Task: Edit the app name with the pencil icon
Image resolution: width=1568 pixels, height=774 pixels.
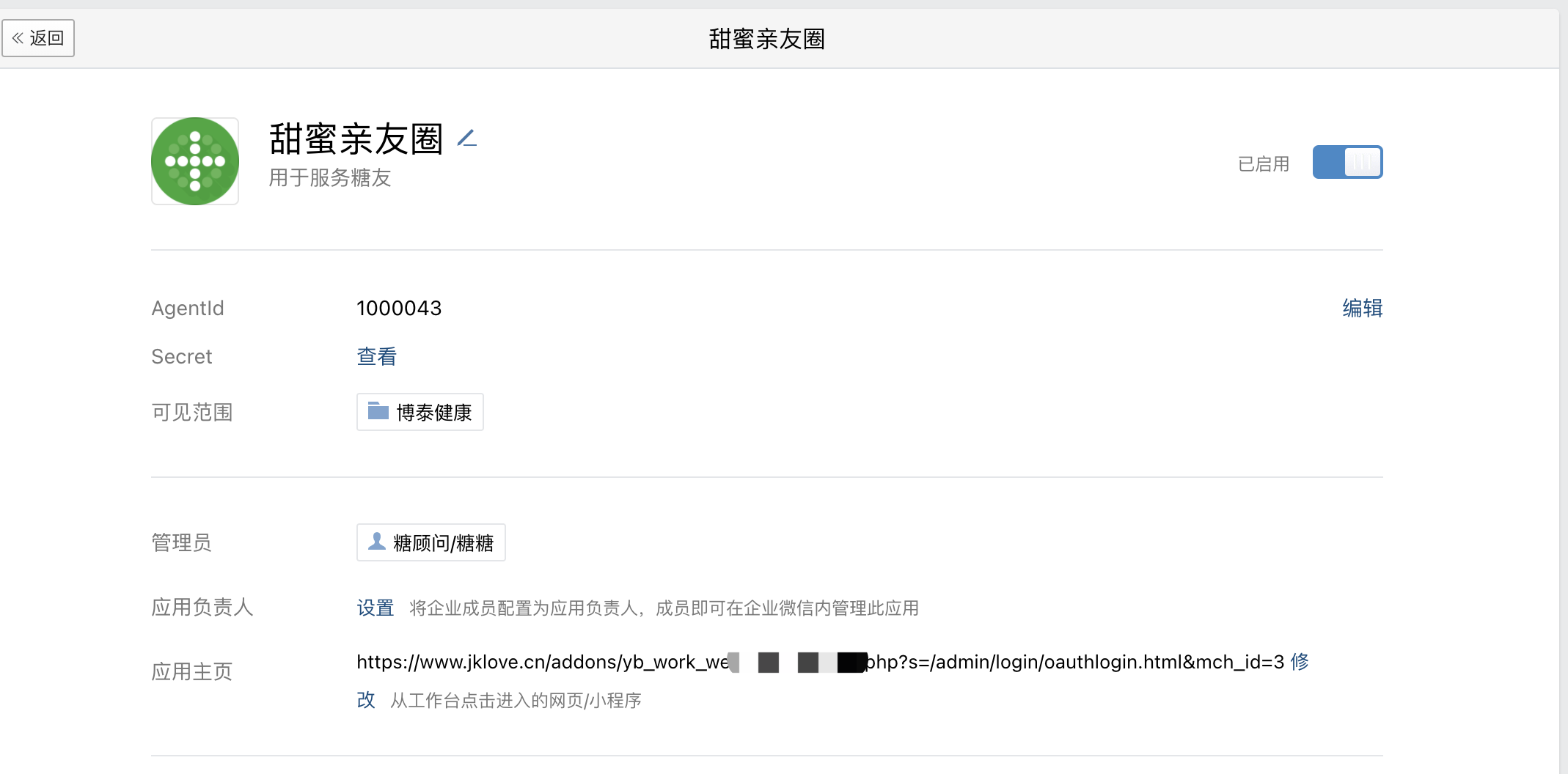Action: point(467,138)
